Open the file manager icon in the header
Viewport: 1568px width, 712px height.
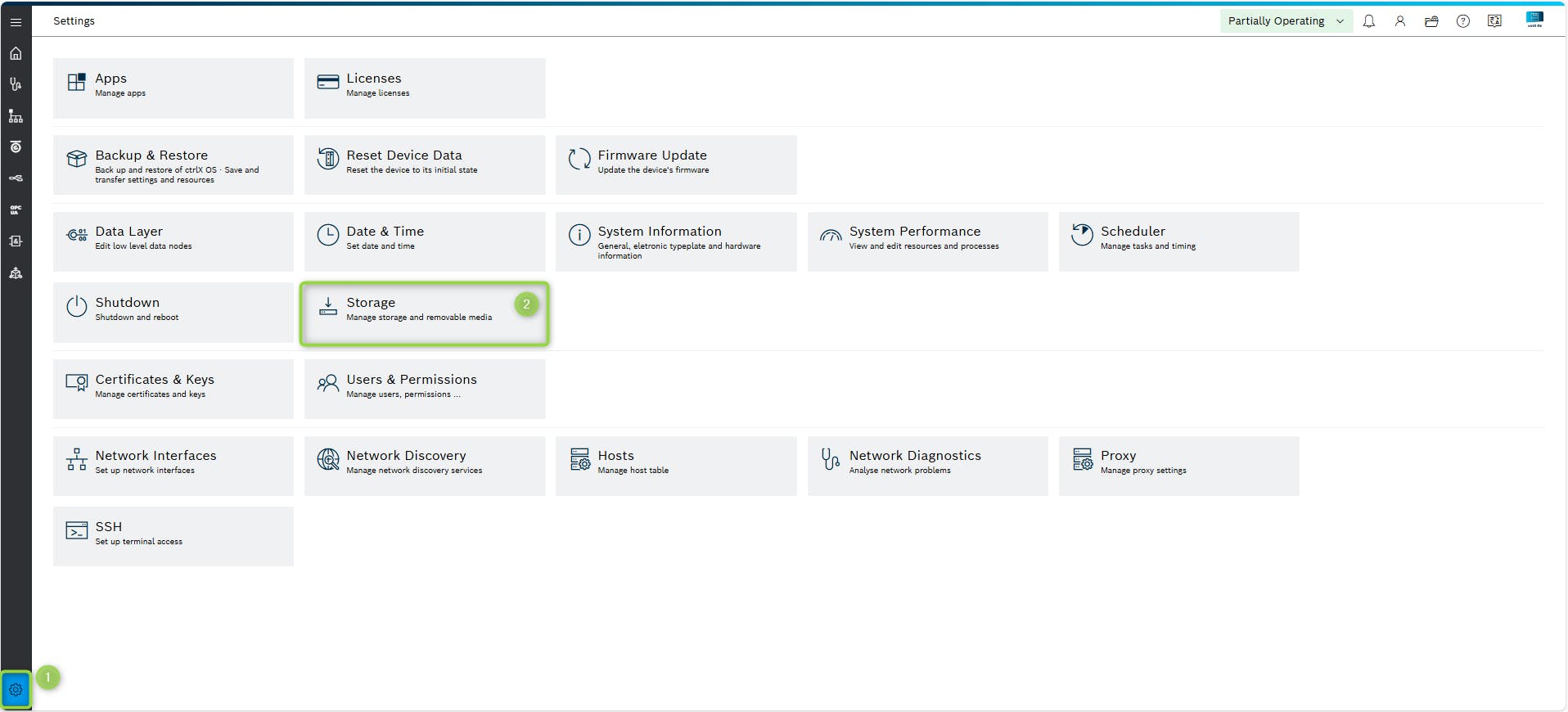(x=1431, y=21)
